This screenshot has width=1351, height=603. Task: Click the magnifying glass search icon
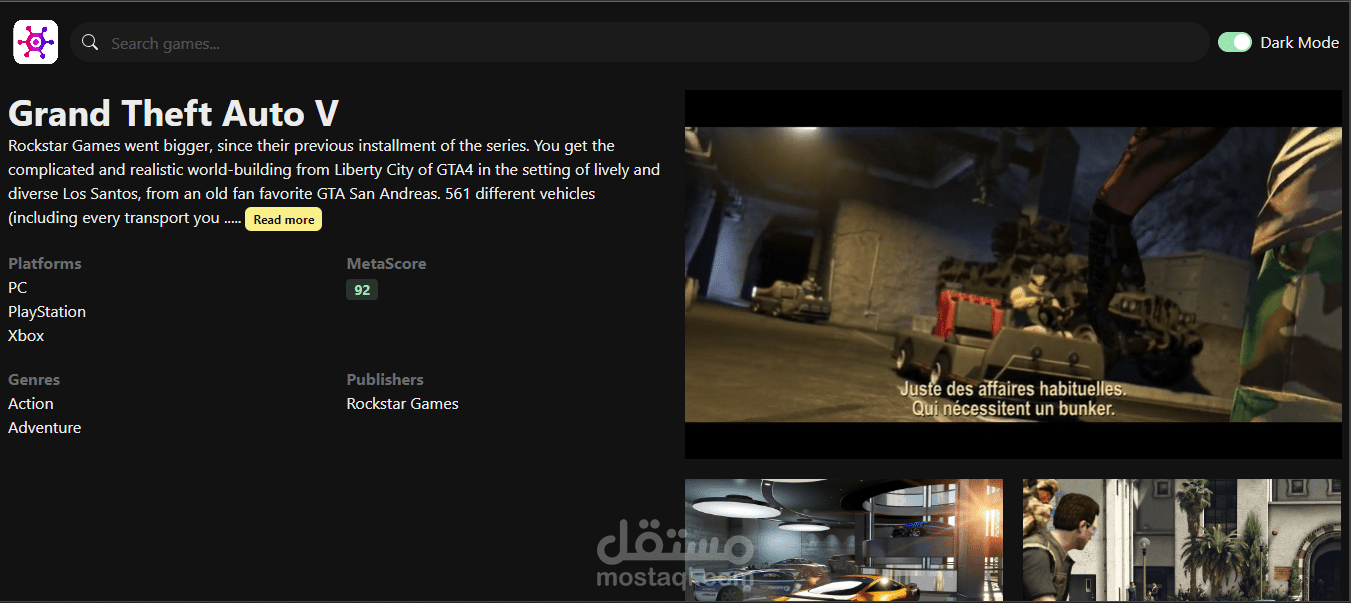click(x=90, y=42)
